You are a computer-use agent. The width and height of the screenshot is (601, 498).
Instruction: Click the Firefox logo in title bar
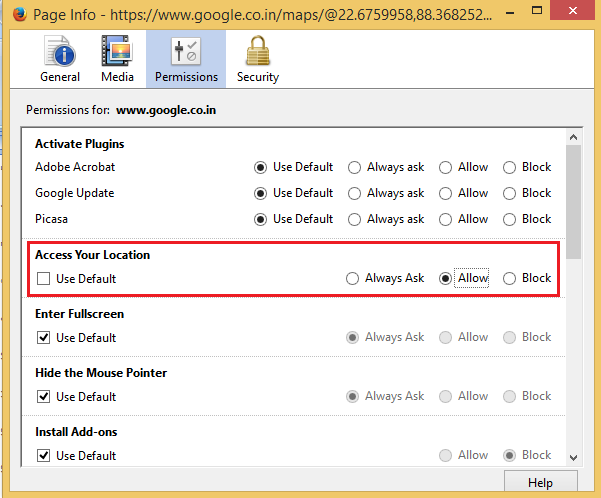point(20,14)
